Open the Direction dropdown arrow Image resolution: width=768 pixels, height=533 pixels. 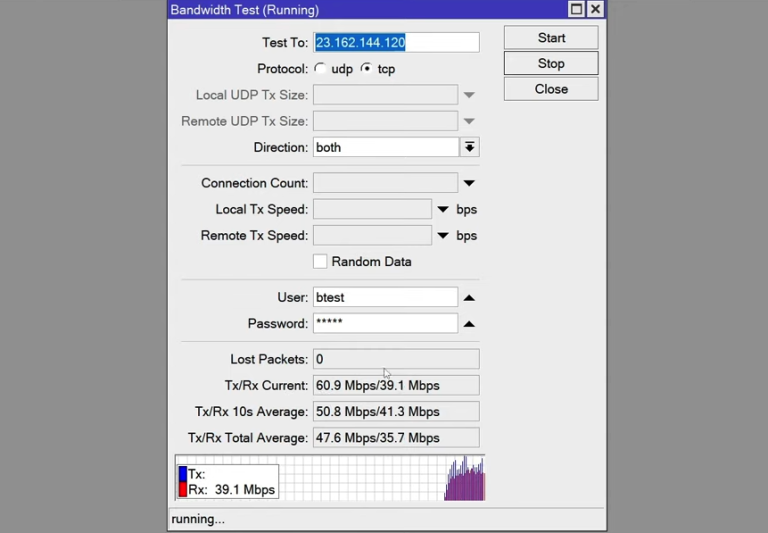click(469, 147)
